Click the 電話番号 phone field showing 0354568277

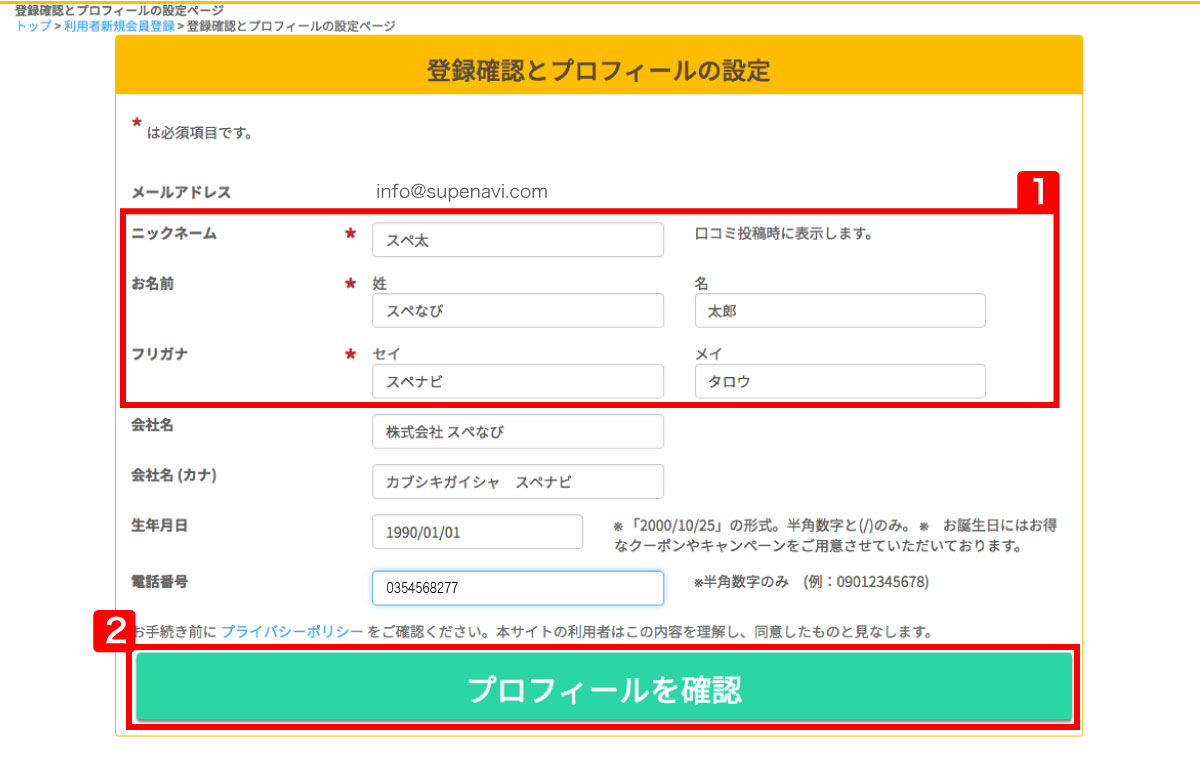517,588
